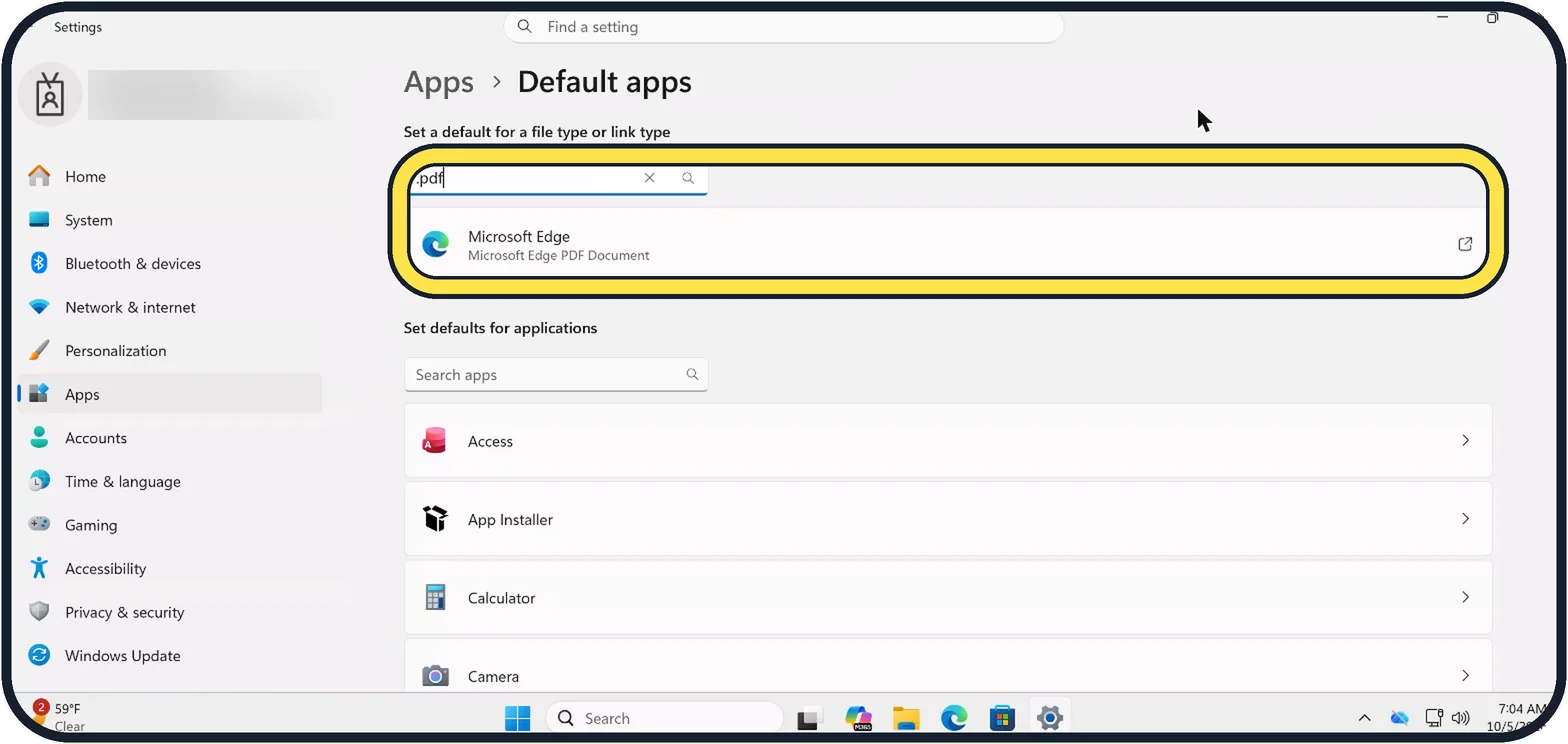Click the Search apps input field
The height and width of the screenshot is (744, 1568).
[556, 375]
